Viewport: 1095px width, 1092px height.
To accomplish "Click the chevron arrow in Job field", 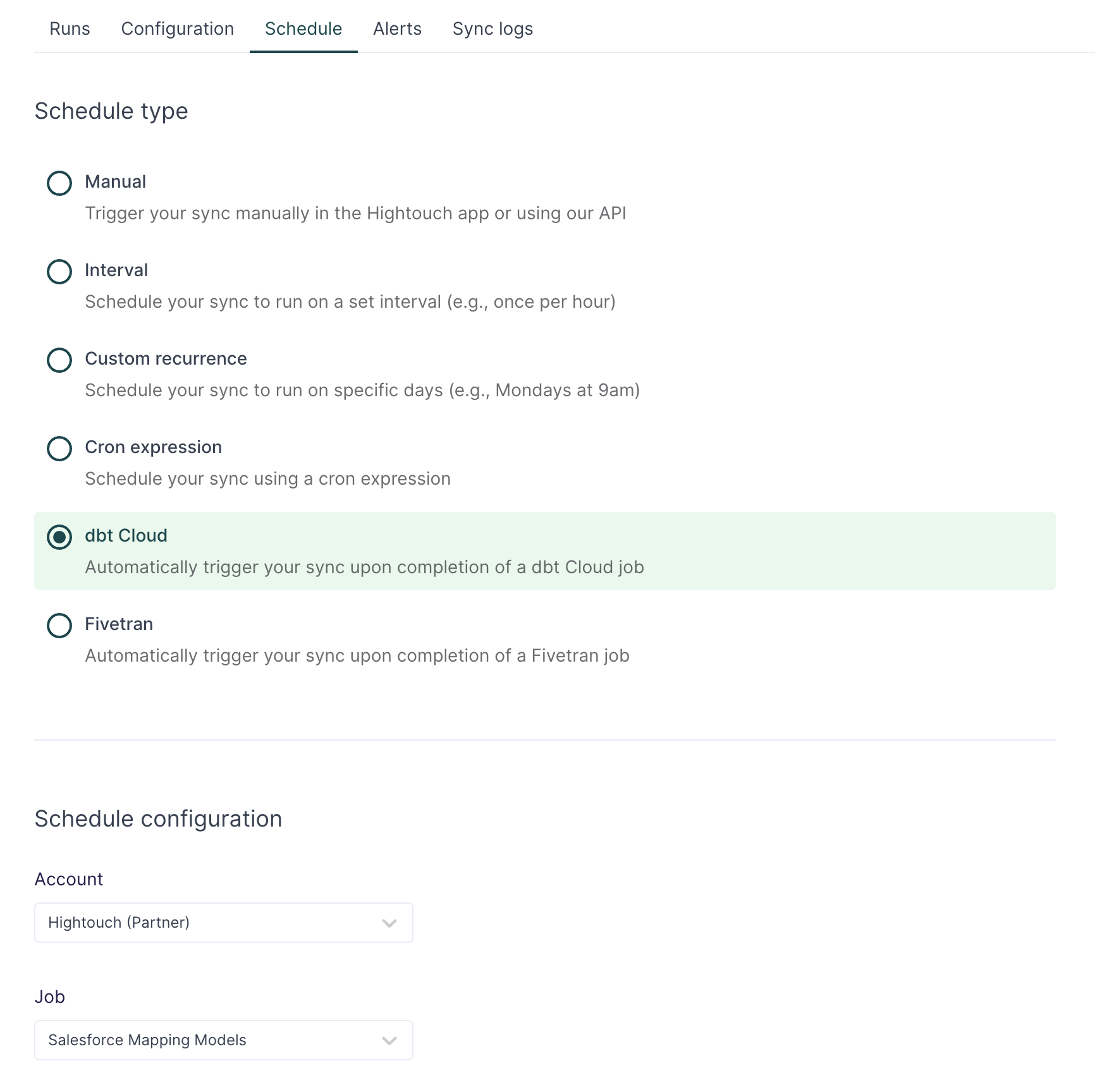I will pos(389,1041).
